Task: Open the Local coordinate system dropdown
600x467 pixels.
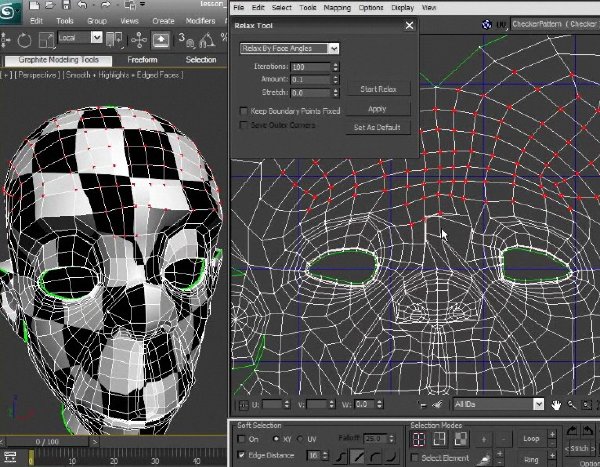Action: point(80,38)
